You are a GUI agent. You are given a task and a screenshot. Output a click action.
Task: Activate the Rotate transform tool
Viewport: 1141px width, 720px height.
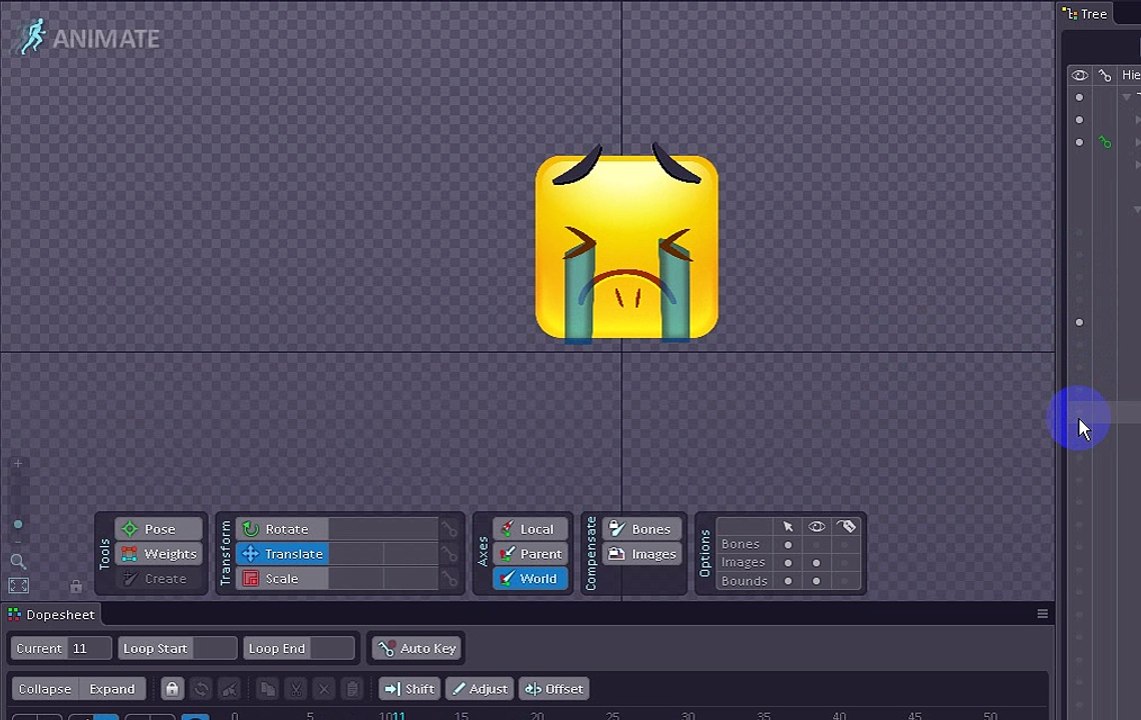(x=282, y=529)
